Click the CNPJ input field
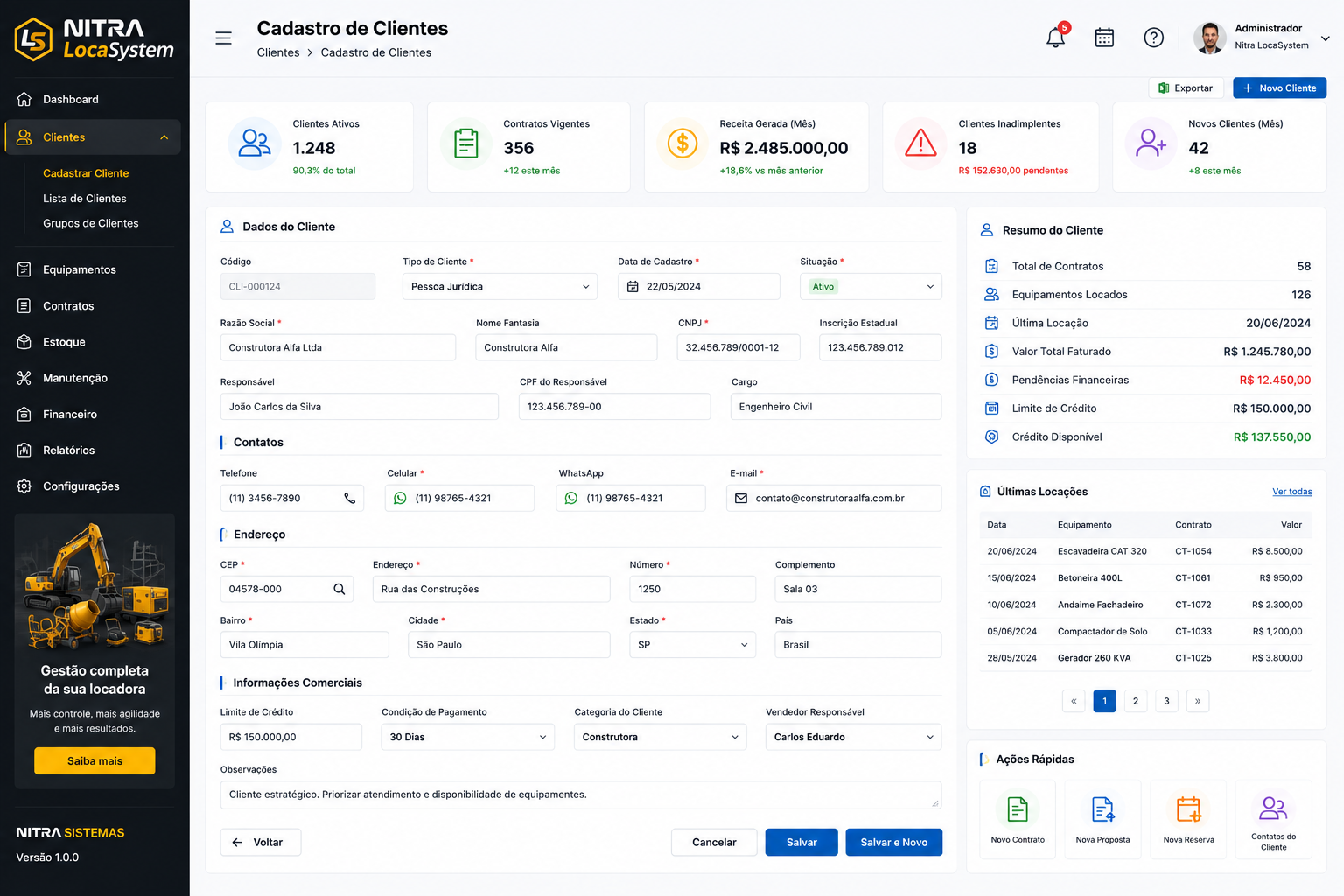The width and height of the screenshot is (1344, 896). pyautogui.click(x=738, y=347)
